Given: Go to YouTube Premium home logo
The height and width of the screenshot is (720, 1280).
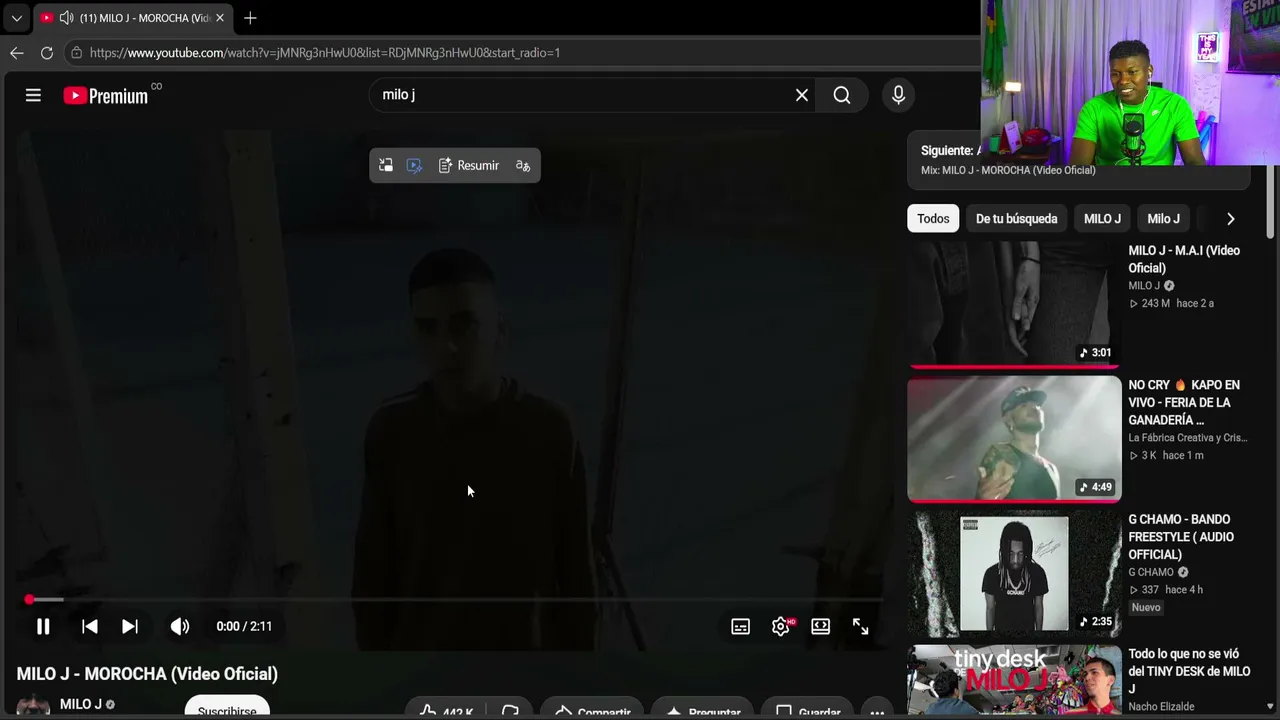Looking at the screenshot, I should click(106, 96).
